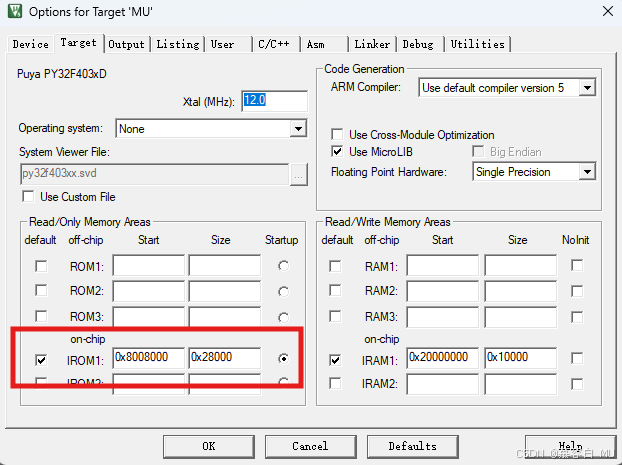This screenshot has height=465, width=622.
Task: Check the RAM2 default checkbox
Action: [x=336, y=290]
